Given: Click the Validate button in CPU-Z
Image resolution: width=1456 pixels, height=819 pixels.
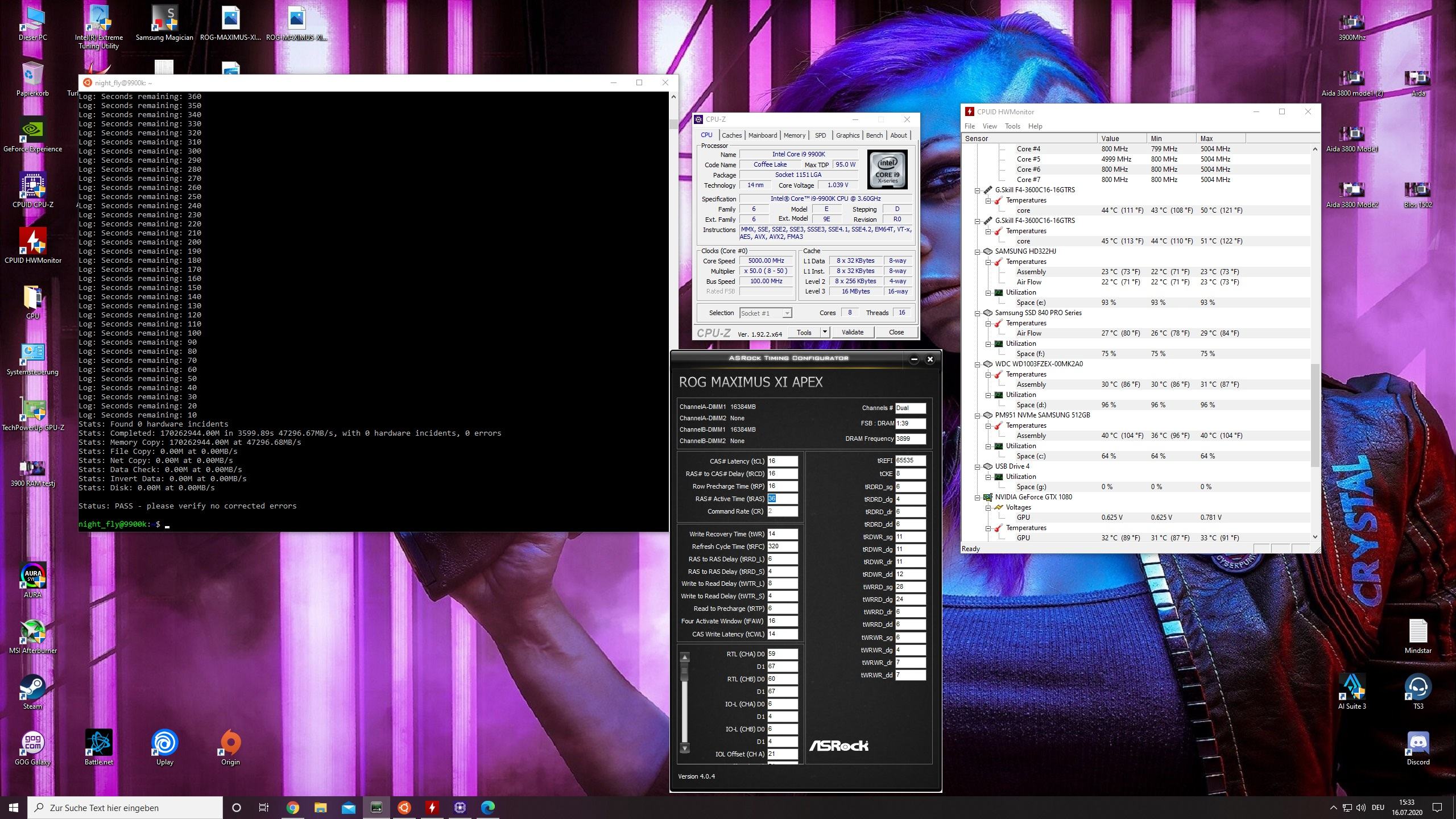Looking at the screenshot, I should (x=852, y=332).
